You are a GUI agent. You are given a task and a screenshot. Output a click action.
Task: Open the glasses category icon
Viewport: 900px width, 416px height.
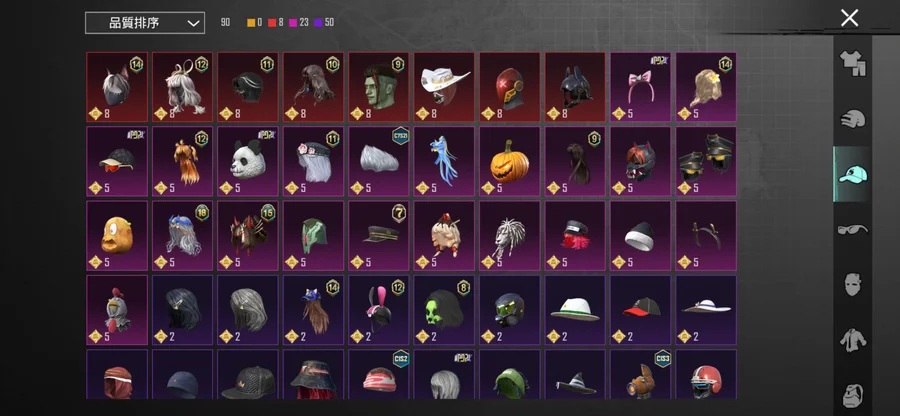tap(852, 230)
